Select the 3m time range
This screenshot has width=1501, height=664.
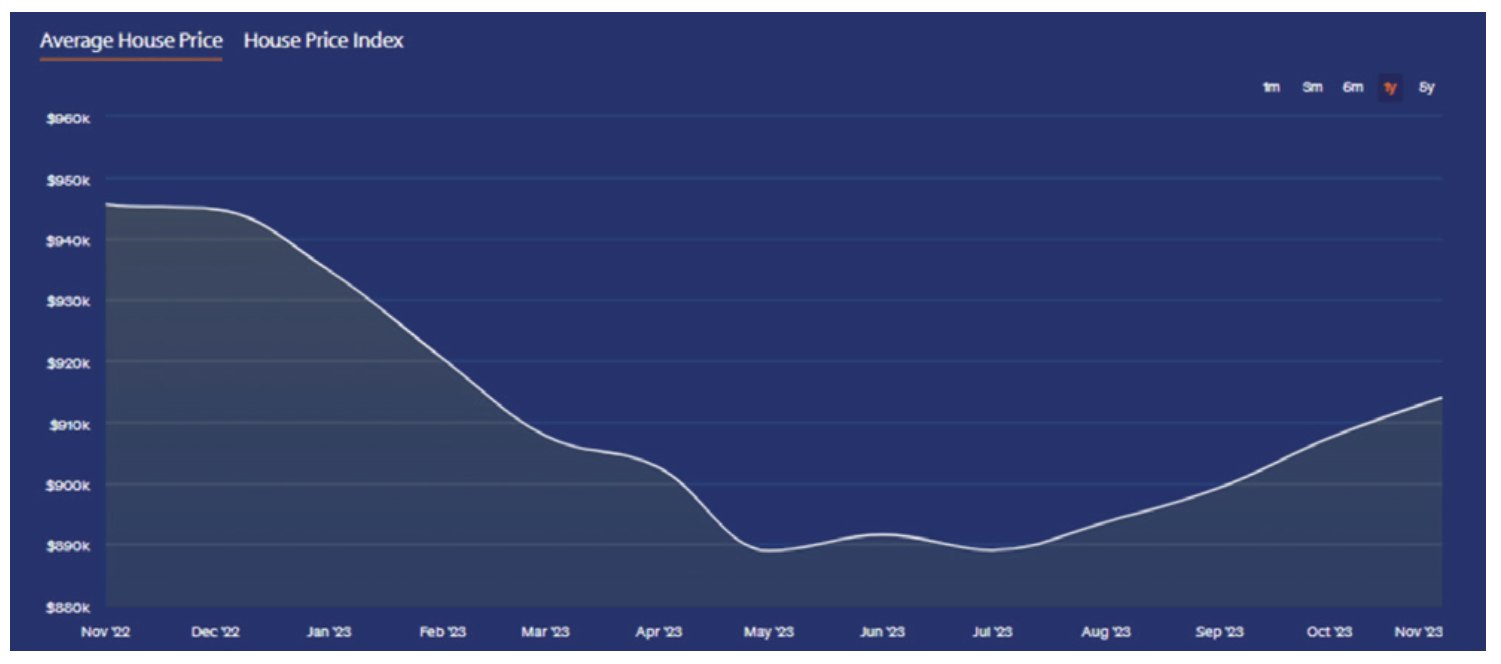coord(1313,88)
